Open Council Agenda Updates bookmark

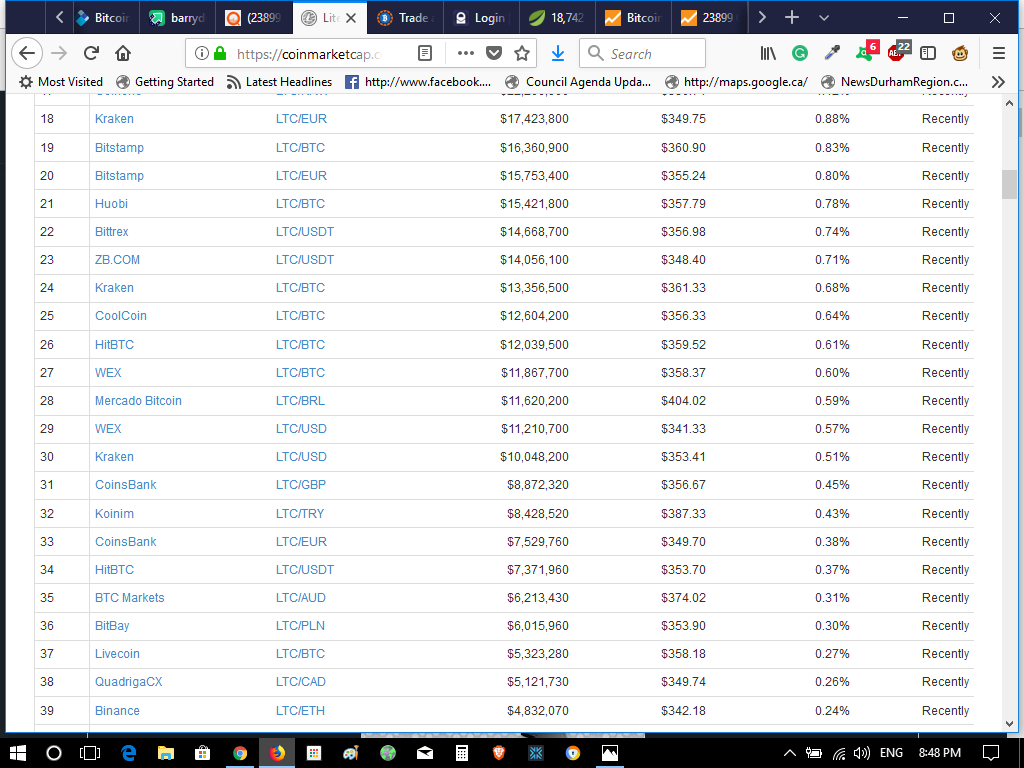coord(578,82)
